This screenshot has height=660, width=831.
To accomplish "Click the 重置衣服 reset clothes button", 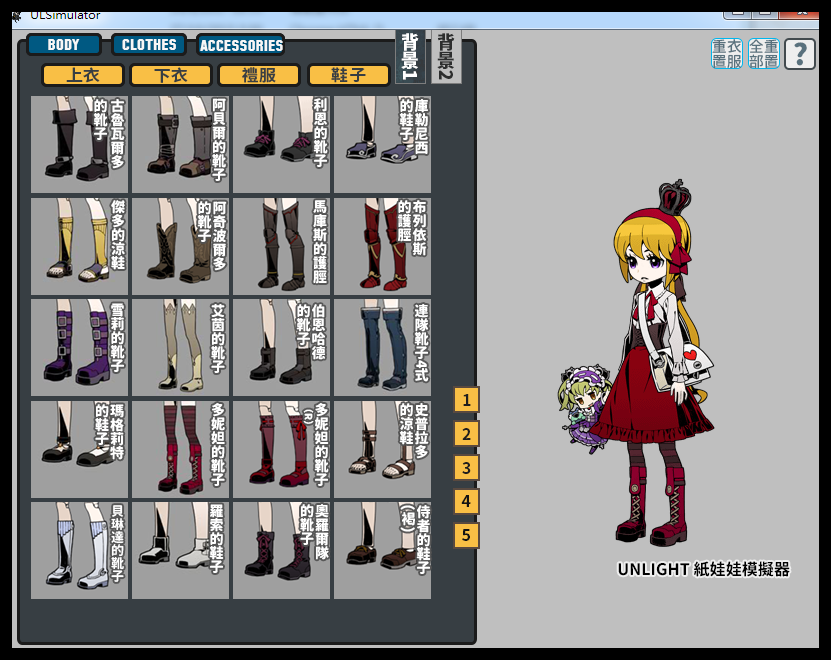I will tap(727, 54).
